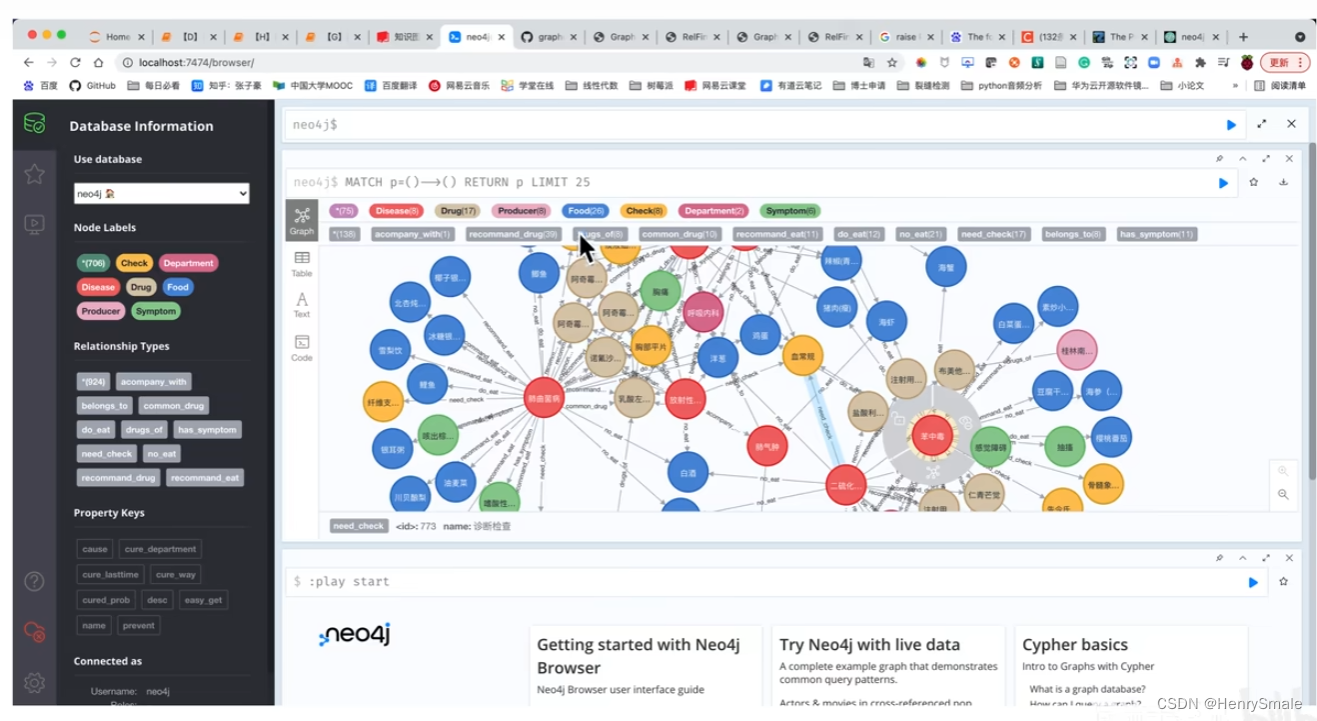
Task: Select the Producer node label in the sidebar
Action: point(101,311)
